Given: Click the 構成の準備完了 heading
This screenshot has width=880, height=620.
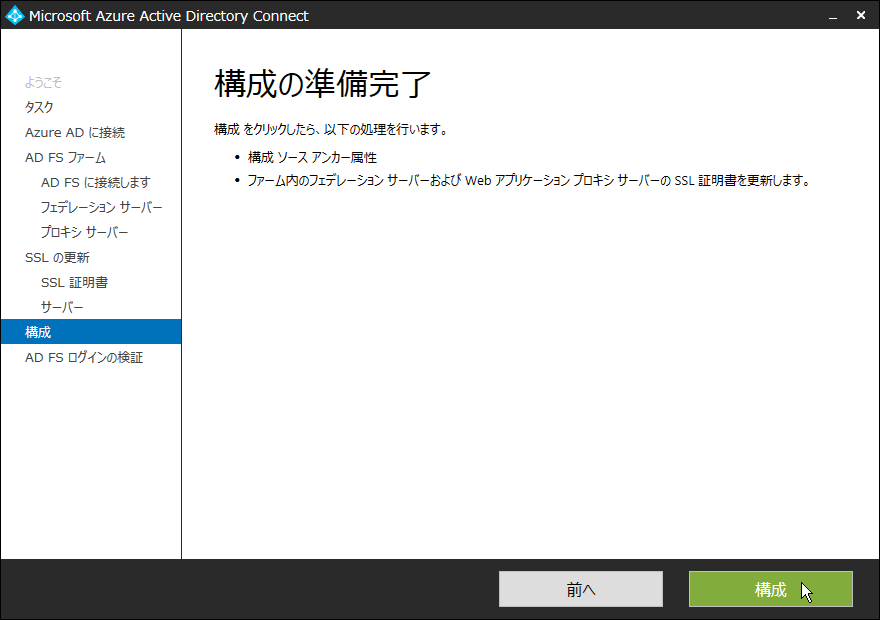Looking at the screenshot, I should 322,84.
